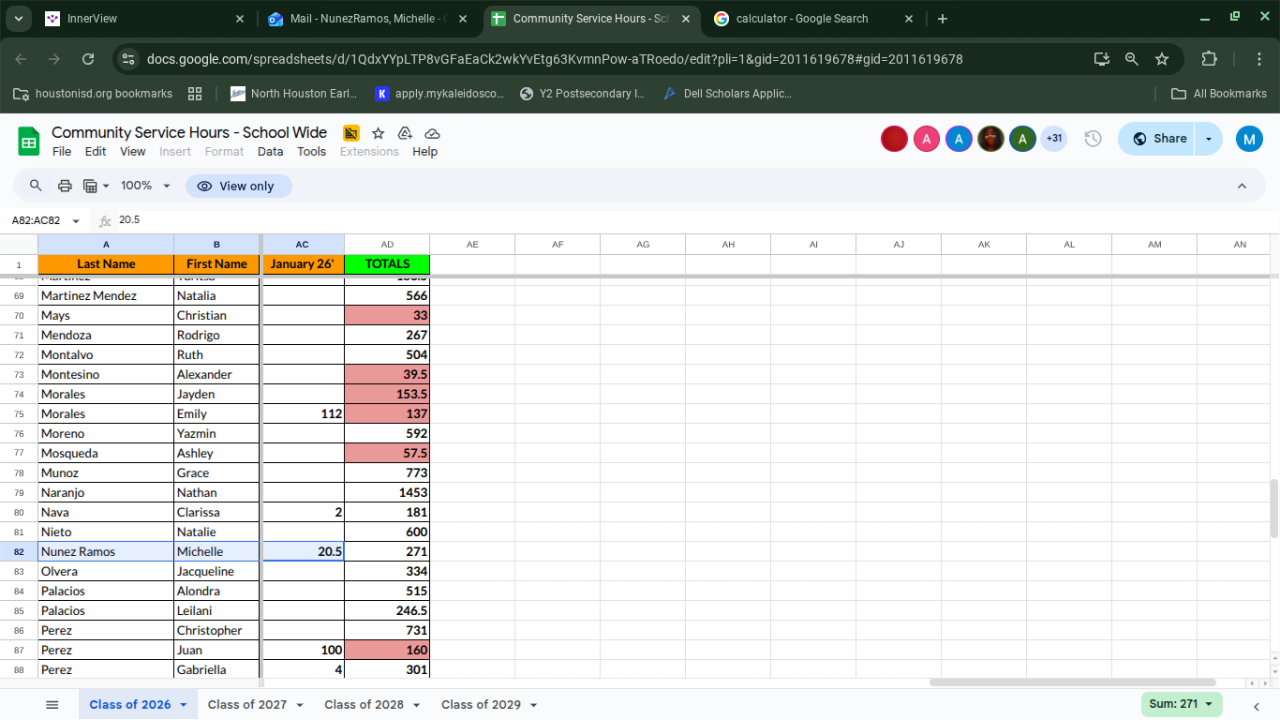1280x720 pixels.
Task: Close the calculator Google Search tab
Action: point(909,19)
